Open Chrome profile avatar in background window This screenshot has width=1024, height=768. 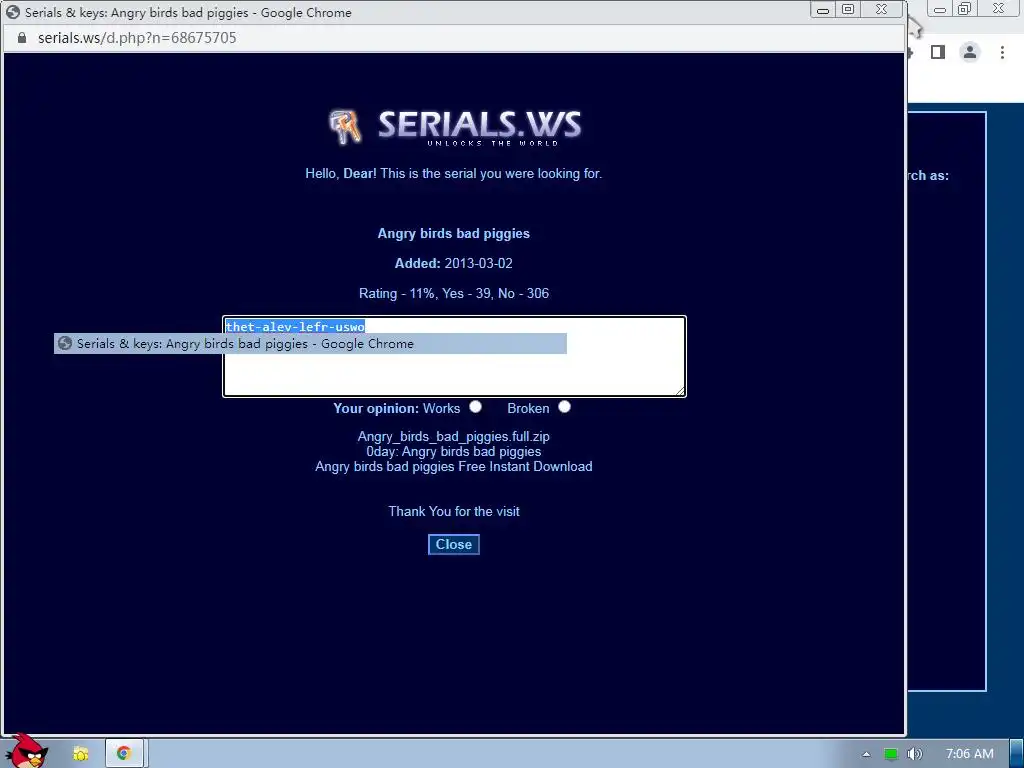pos(970,52)
